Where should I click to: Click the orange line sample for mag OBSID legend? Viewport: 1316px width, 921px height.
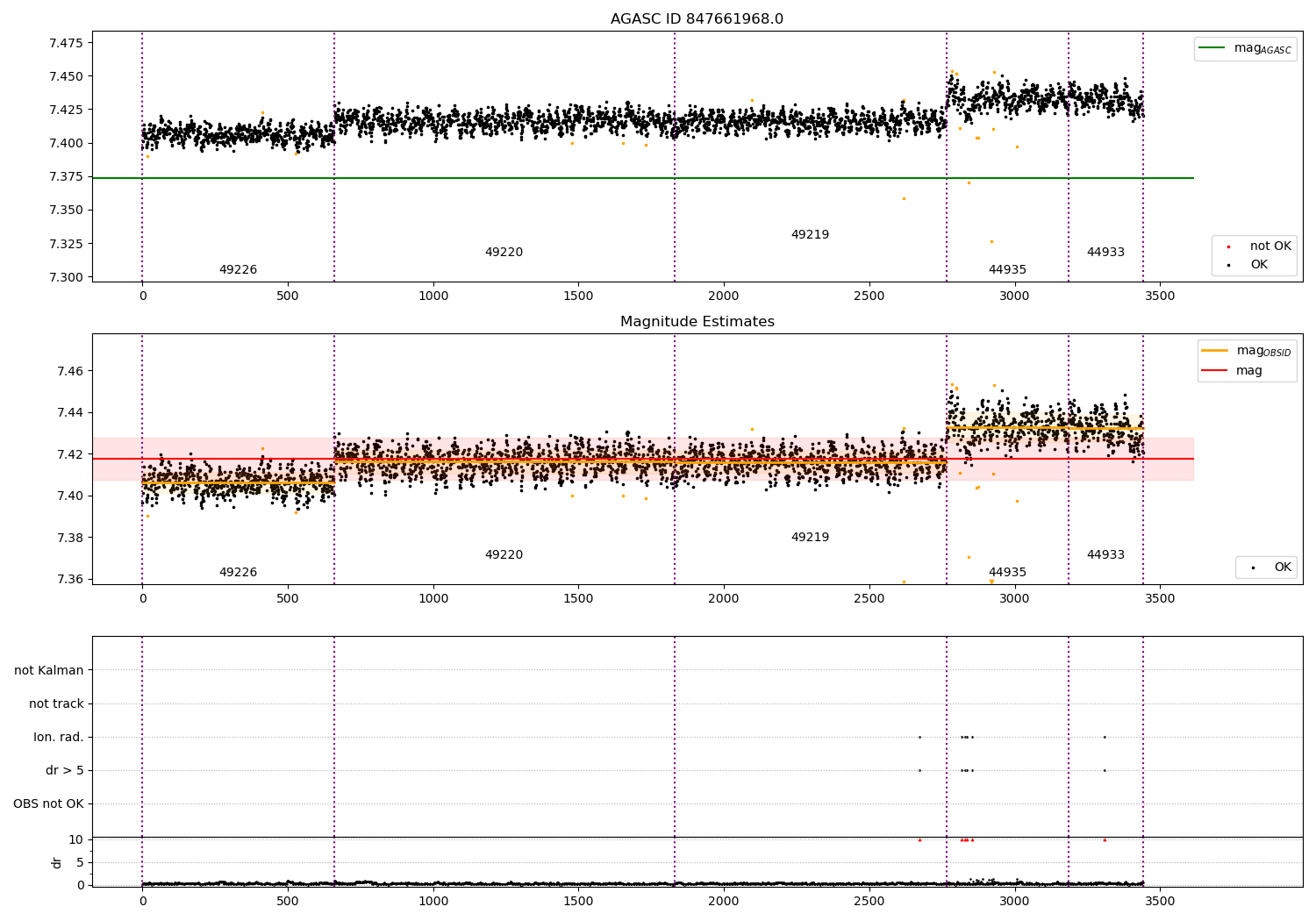(1215, 351)
